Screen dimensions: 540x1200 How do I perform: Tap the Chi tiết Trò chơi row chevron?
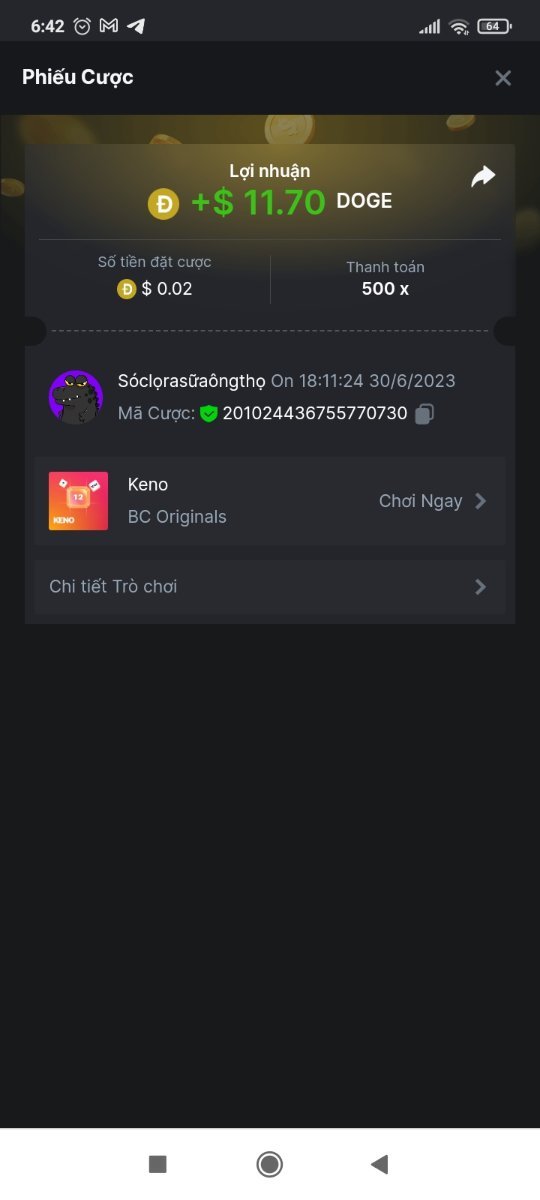(481, 587)
